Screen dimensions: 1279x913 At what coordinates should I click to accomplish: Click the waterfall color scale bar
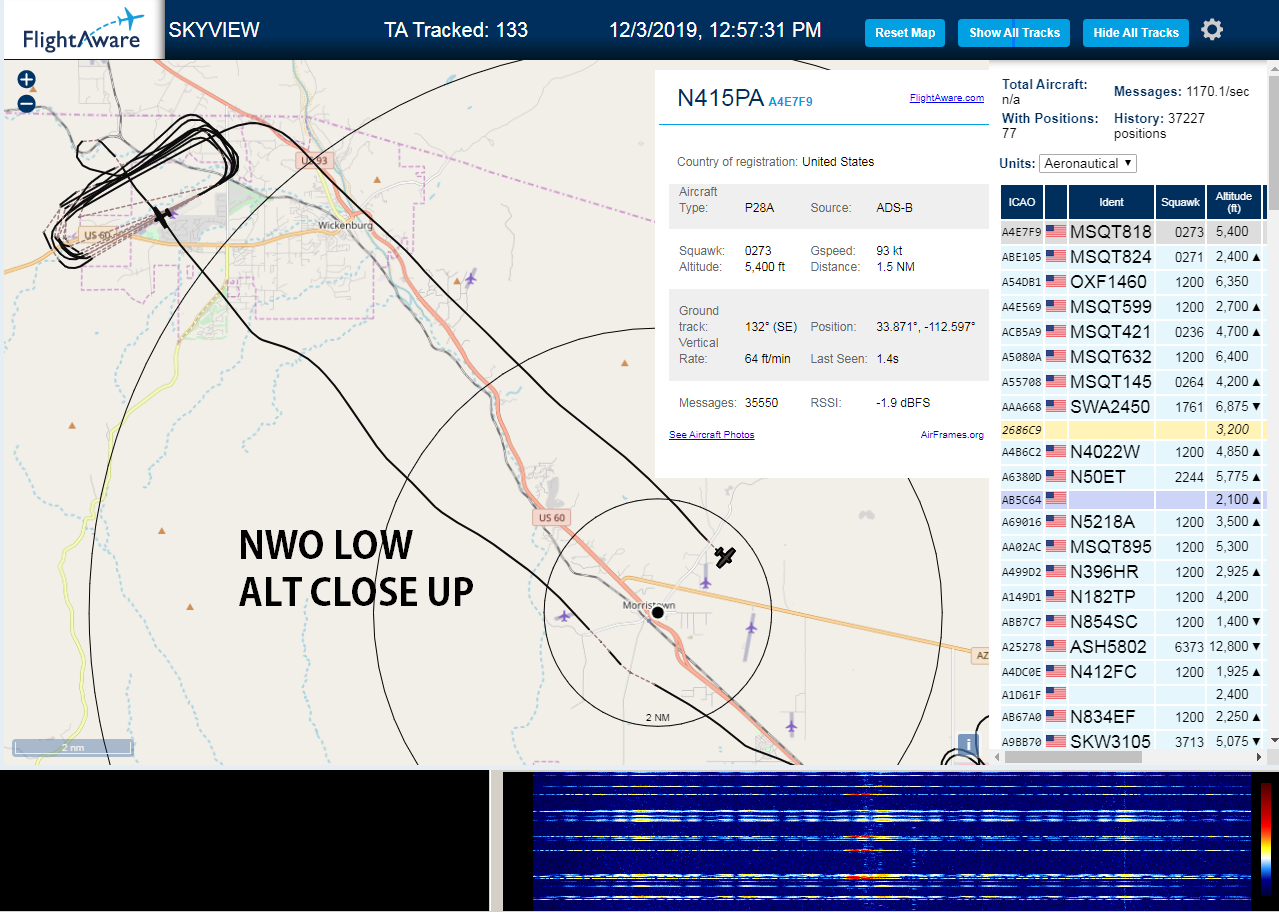tap(1265, 839)
